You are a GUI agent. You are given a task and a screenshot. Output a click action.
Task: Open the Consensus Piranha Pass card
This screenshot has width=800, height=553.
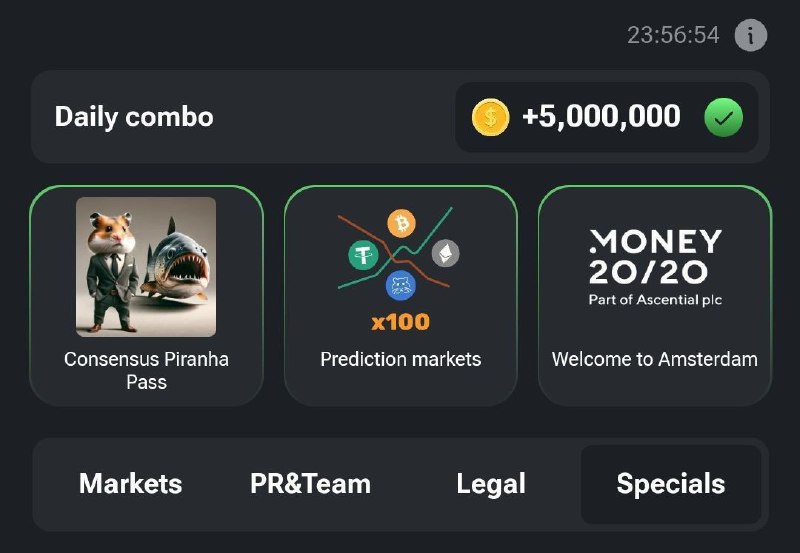click(146, 296)
